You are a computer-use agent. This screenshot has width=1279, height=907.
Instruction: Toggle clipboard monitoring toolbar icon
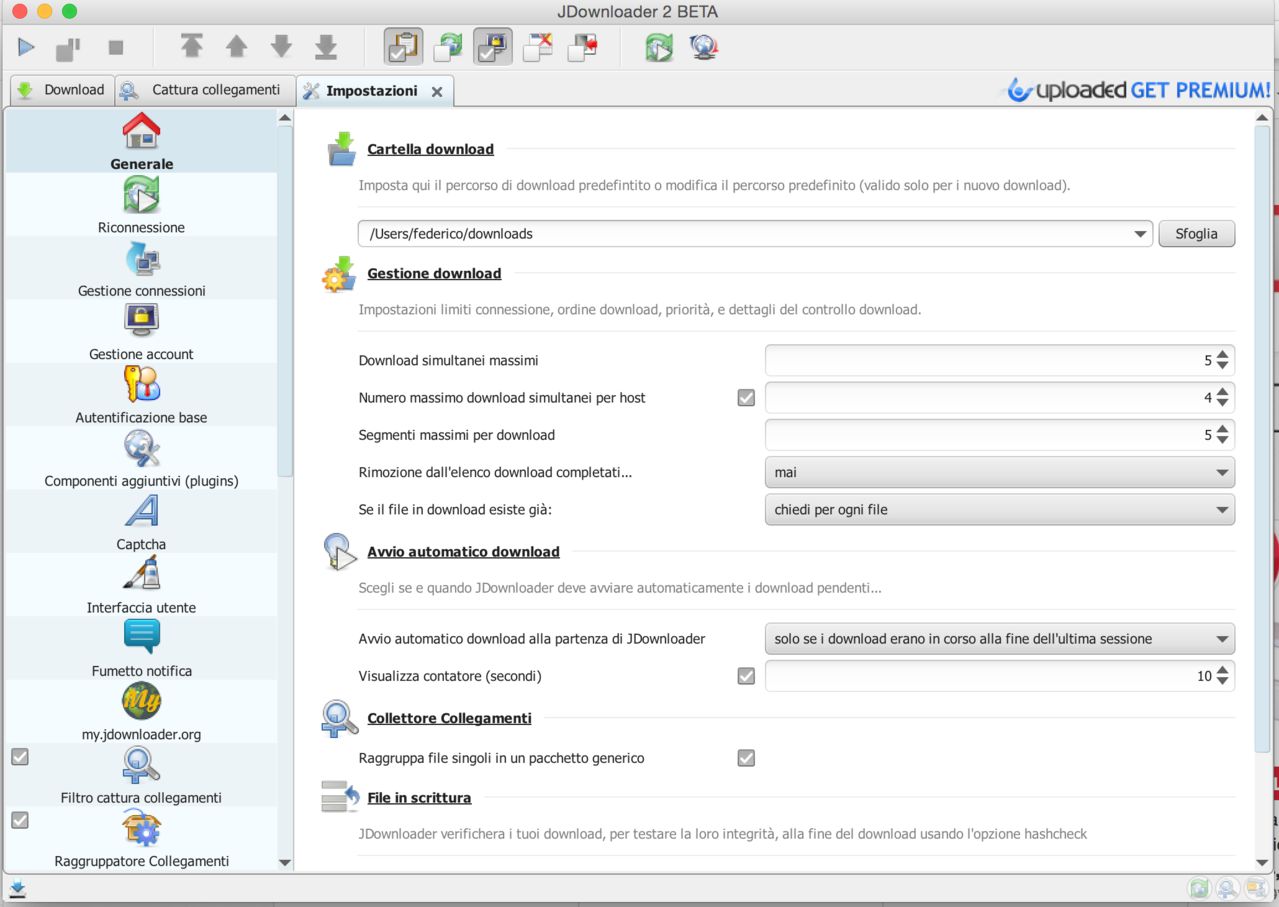click(x=403, y=46)
